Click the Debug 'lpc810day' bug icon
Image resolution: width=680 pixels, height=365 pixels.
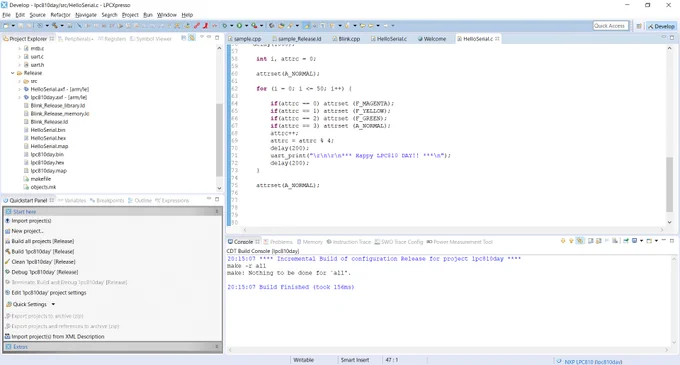click(7, 272)
